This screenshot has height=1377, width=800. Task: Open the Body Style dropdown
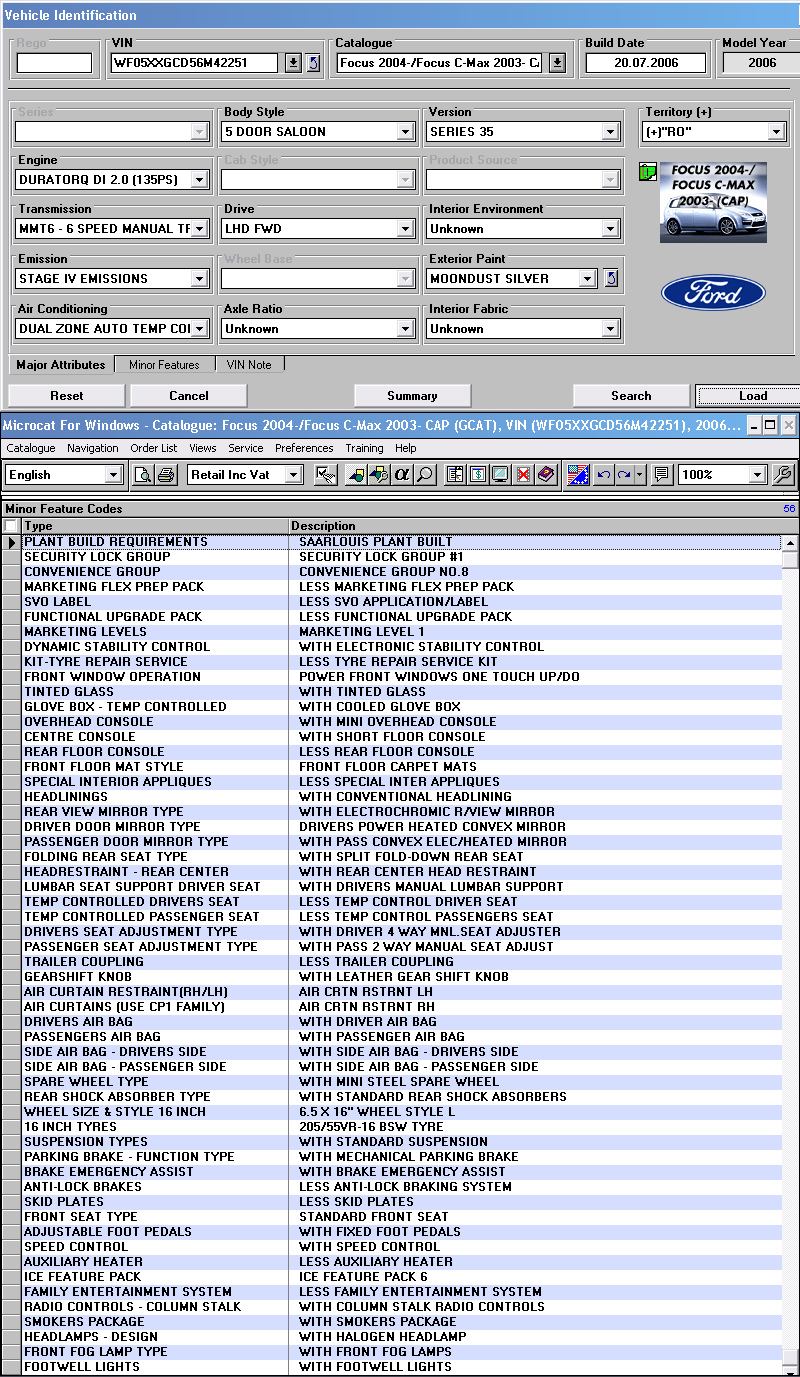coord(405,132)
